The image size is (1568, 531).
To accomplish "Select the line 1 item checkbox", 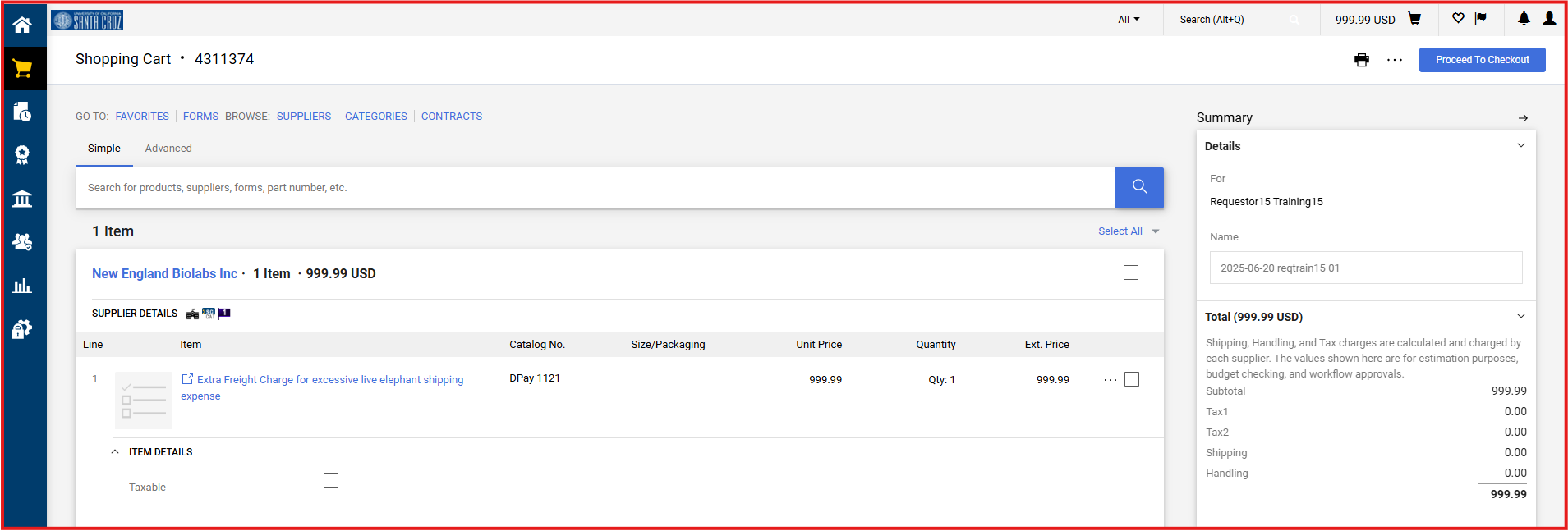I will [1132, 379].
